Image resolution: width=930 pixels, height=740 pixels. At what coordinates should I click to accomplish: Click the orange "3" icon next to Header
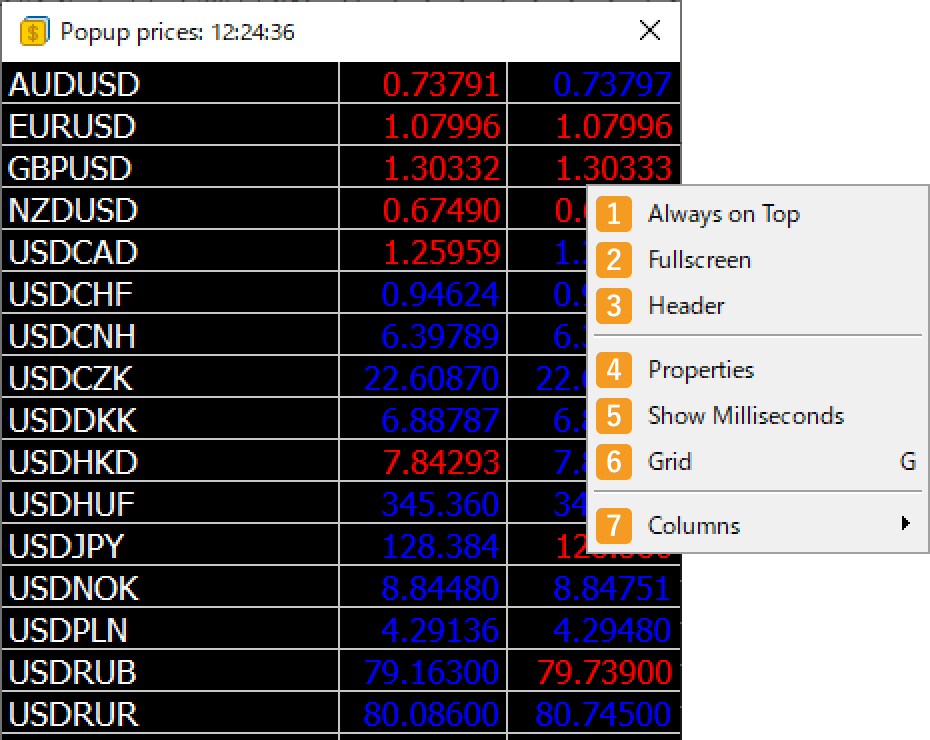click(613, 305)
